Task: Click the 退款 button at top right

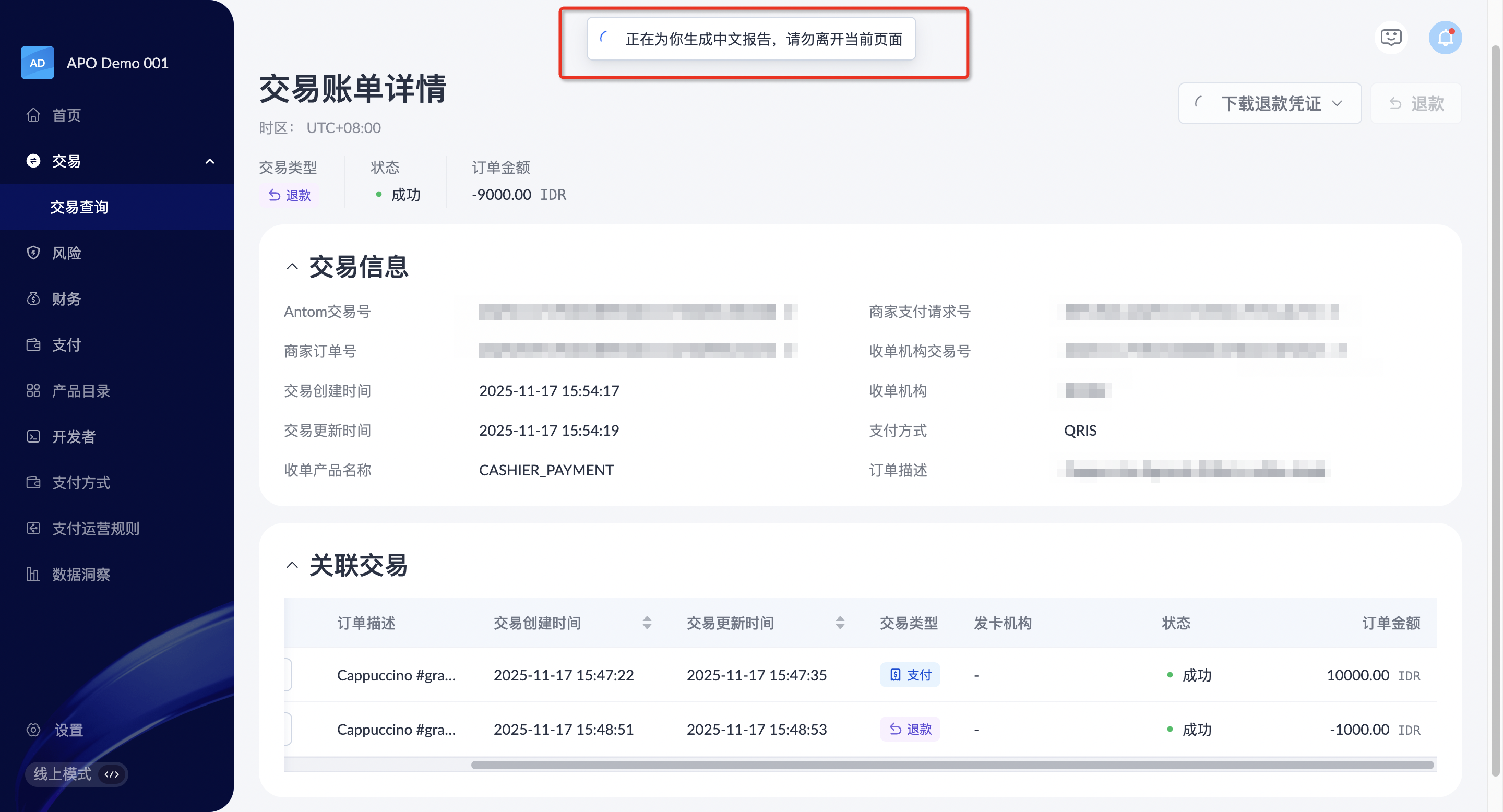Action: pyautogui.click(x=1416, y=103)
